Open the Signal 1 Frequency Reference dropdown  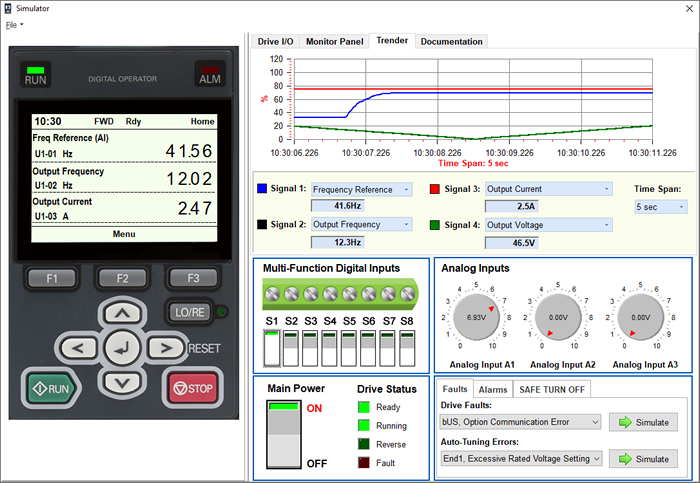(x=362, y=188)
